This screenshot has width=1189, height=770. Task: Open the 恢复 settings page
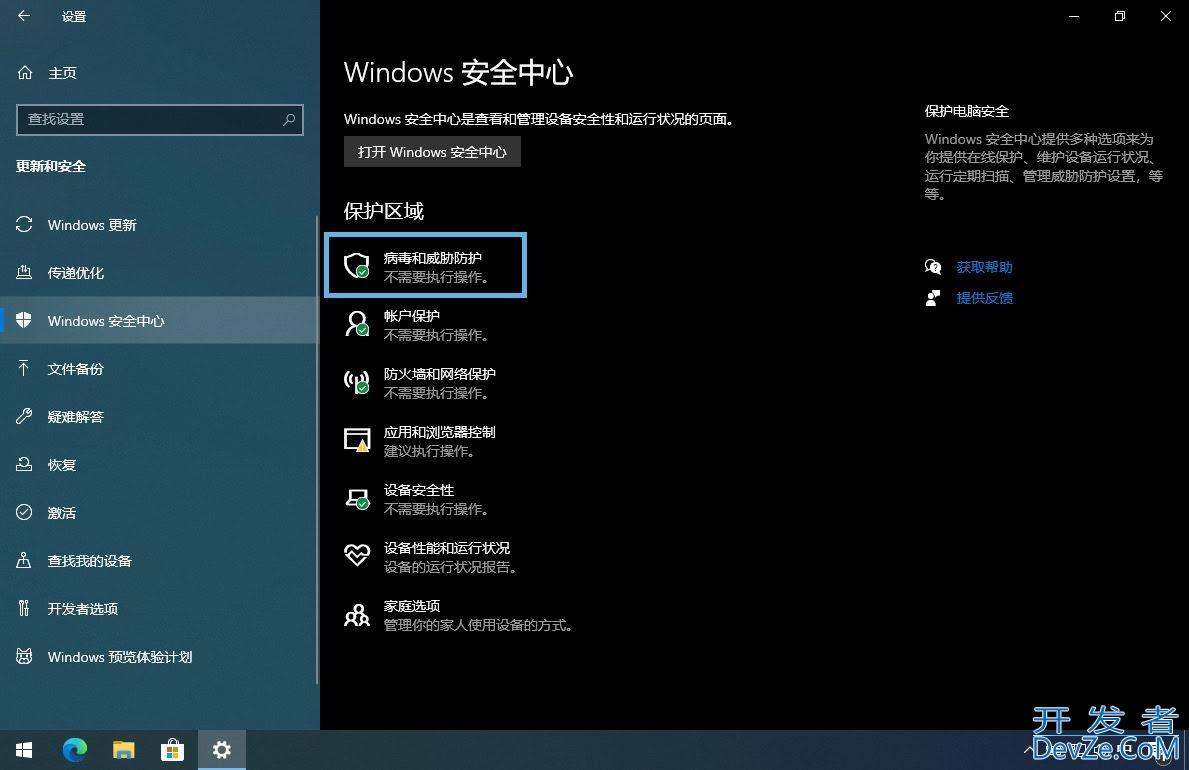click(x=159, y=464)
